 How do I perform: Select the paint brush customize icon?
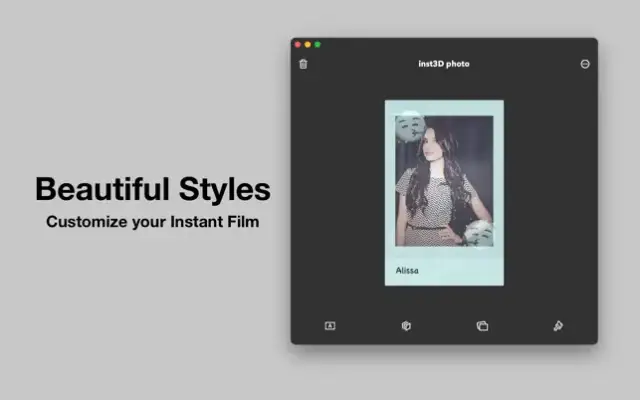(558, 326)
